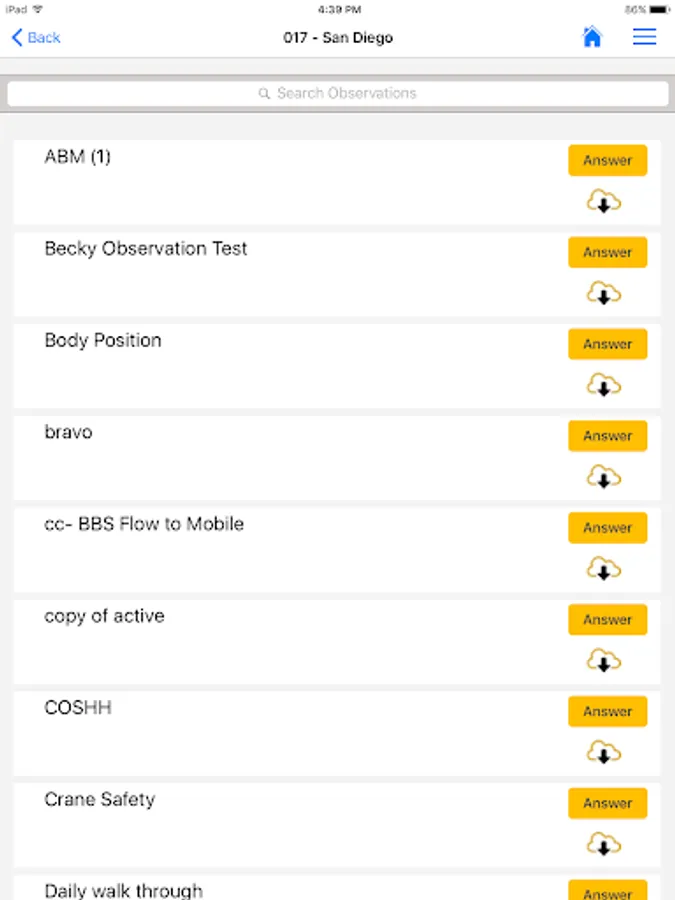This screenshot has height=900, width=675.
Task: Download the ABM (1) observation
Action: (603, 202)
